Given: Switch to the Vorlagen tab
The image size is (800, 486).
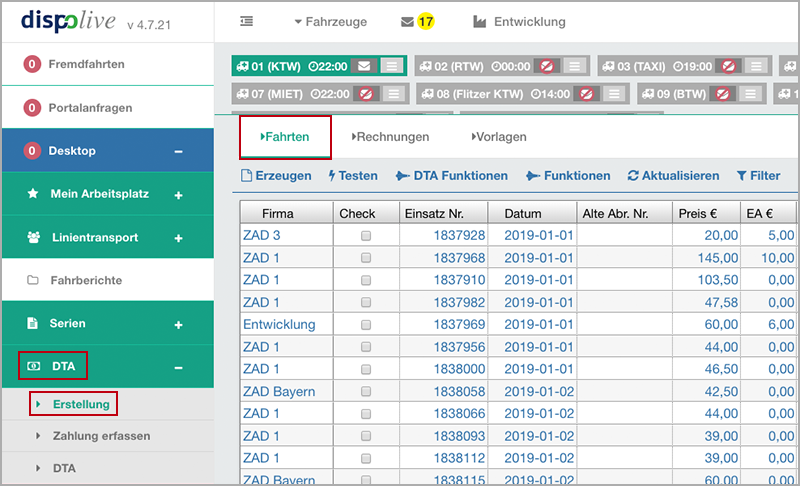Looking at the screenshot, I should pyautogui.click(x=499, y=137).
